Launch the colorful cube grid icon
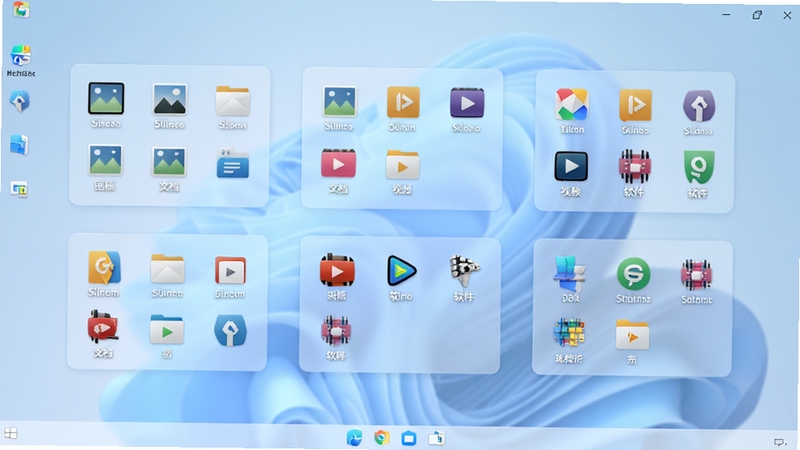Screen dimensions: 800x450 (569, 334)
